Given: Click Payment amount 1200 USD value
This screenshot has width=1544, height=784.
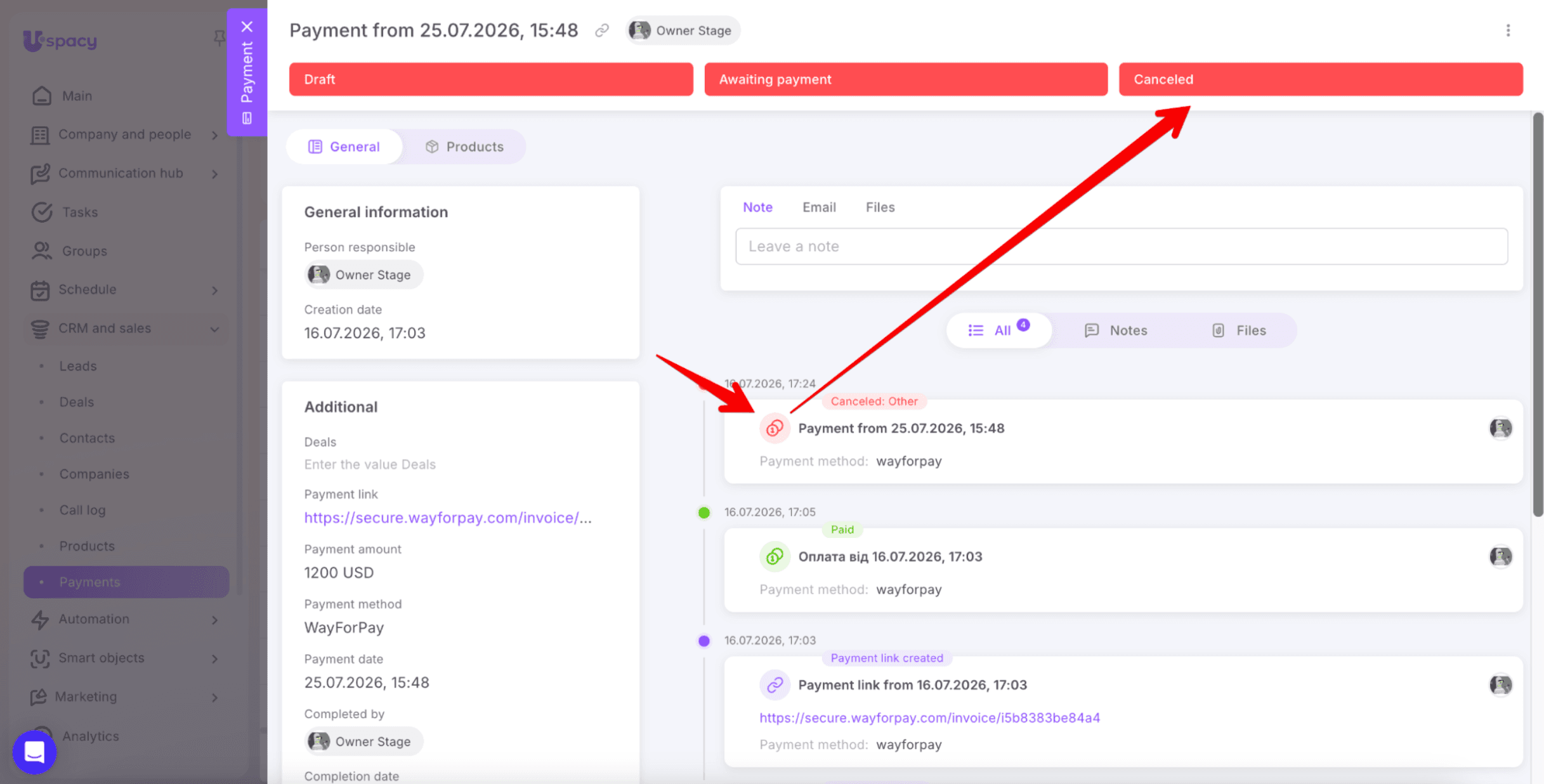Looking at the screenshot, I should (x=339, y=573).
